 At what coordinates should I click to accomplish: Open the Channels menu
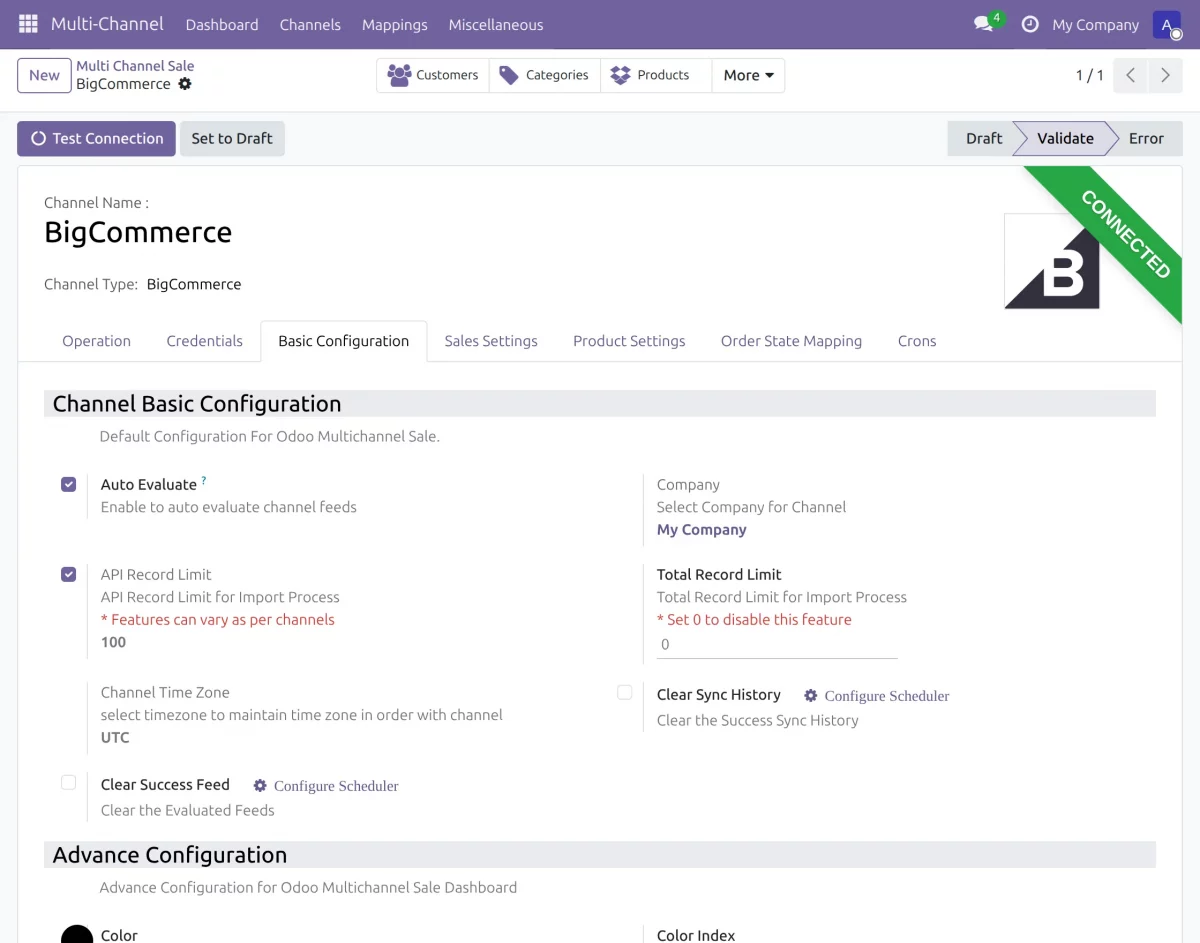pyautogui.click(x=310, y=24)
